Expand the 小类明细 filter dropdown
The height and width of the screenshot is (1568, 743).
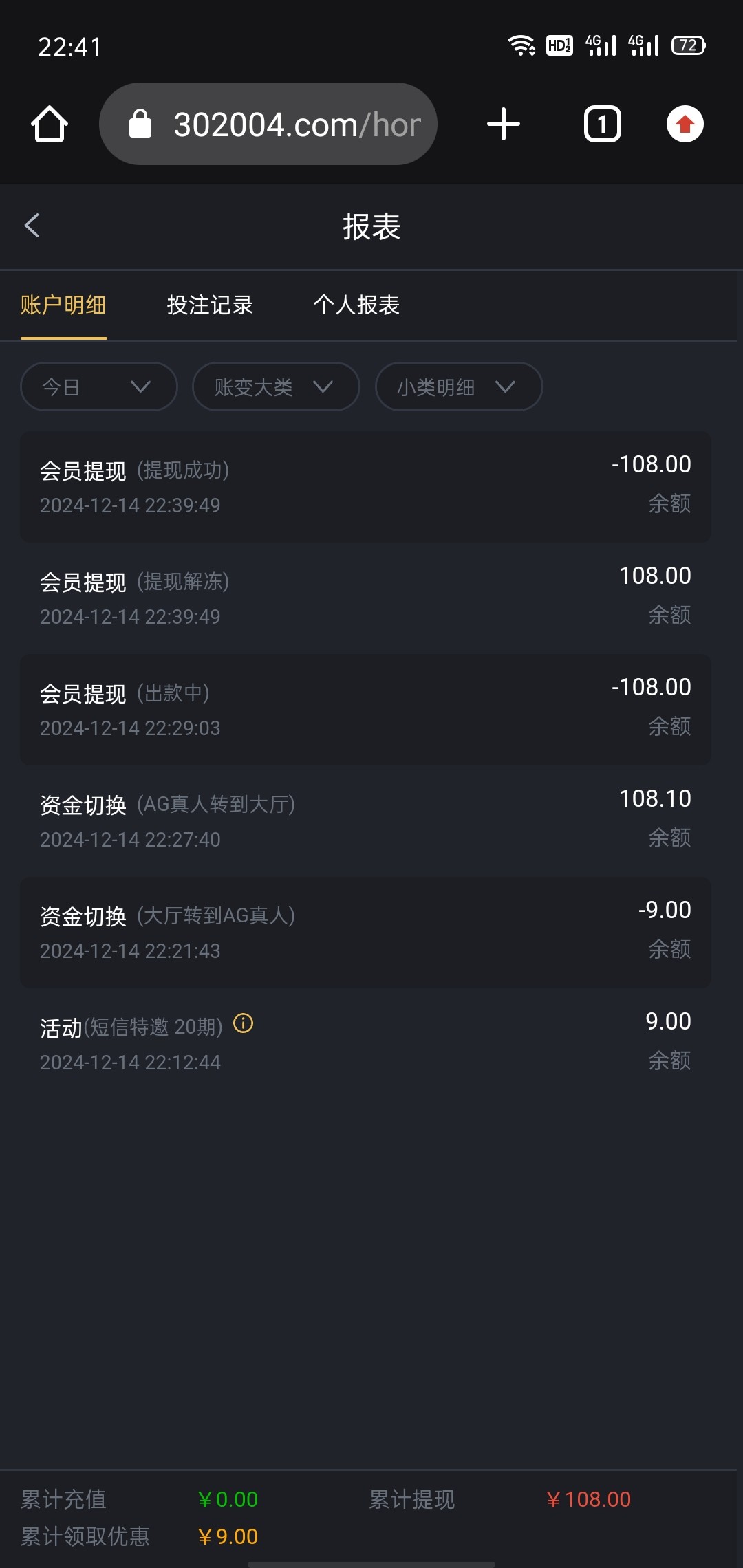point(458,386)
